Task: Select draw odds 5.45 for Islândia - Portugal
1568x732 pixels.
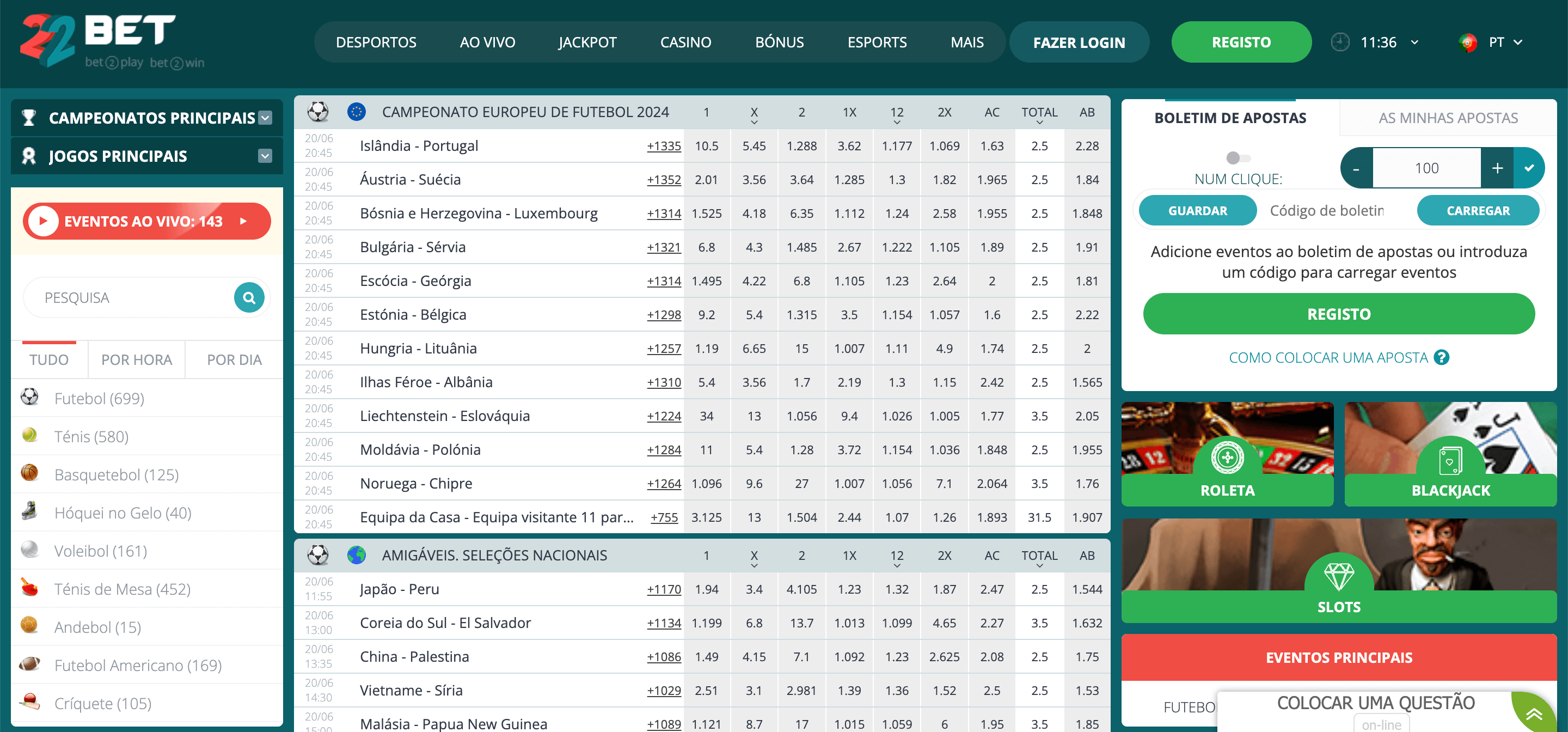Action: tap(754, 145)
